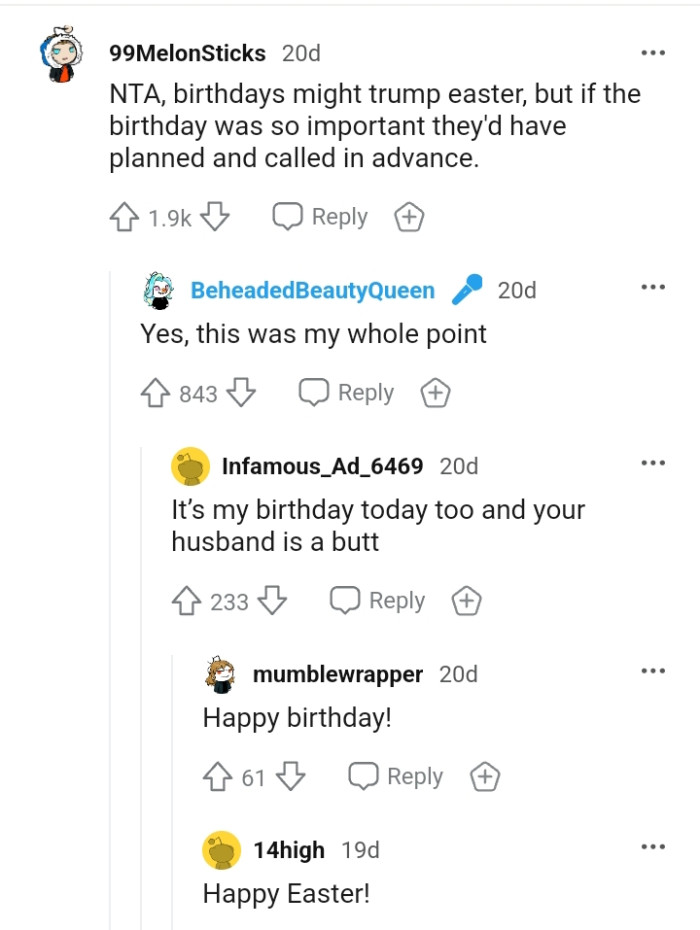Image resolution: width=700 pixels, height=930 pixels.
Task: Open 99MelonSticks' user profile
Action: click(x=183, y=53)
